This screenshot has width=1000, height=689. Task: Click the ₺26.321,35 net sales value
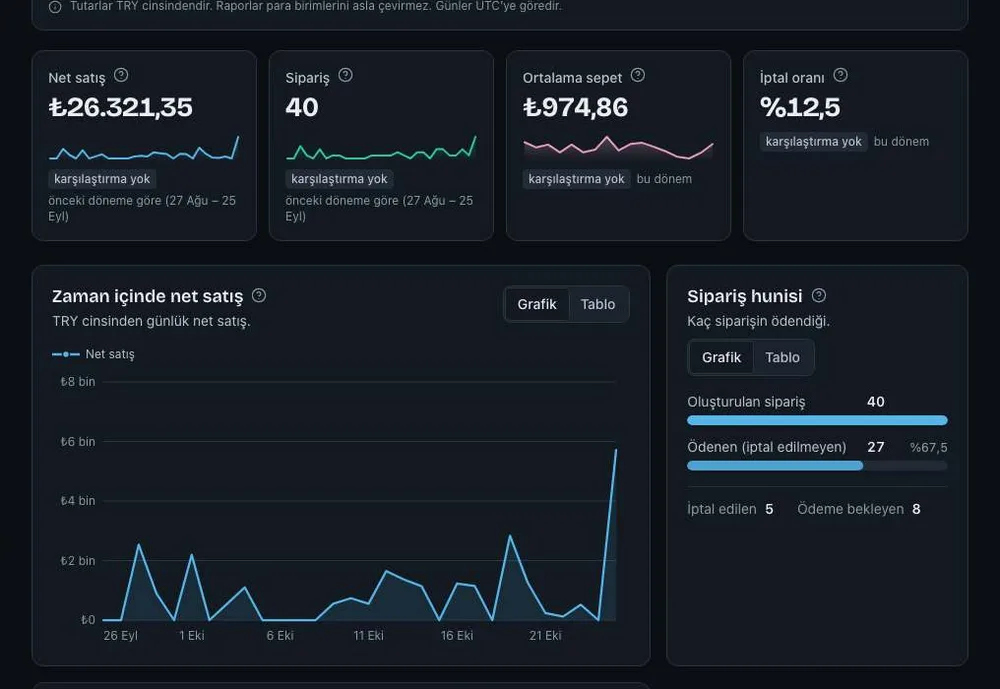pyautogui.click(x=121, y=107)
